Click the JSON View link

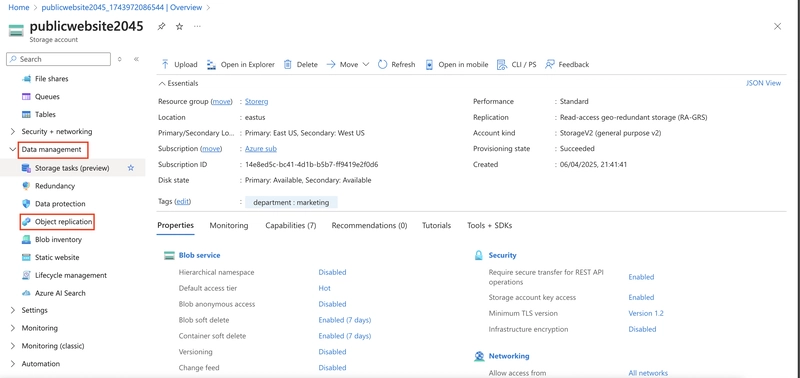763,83
